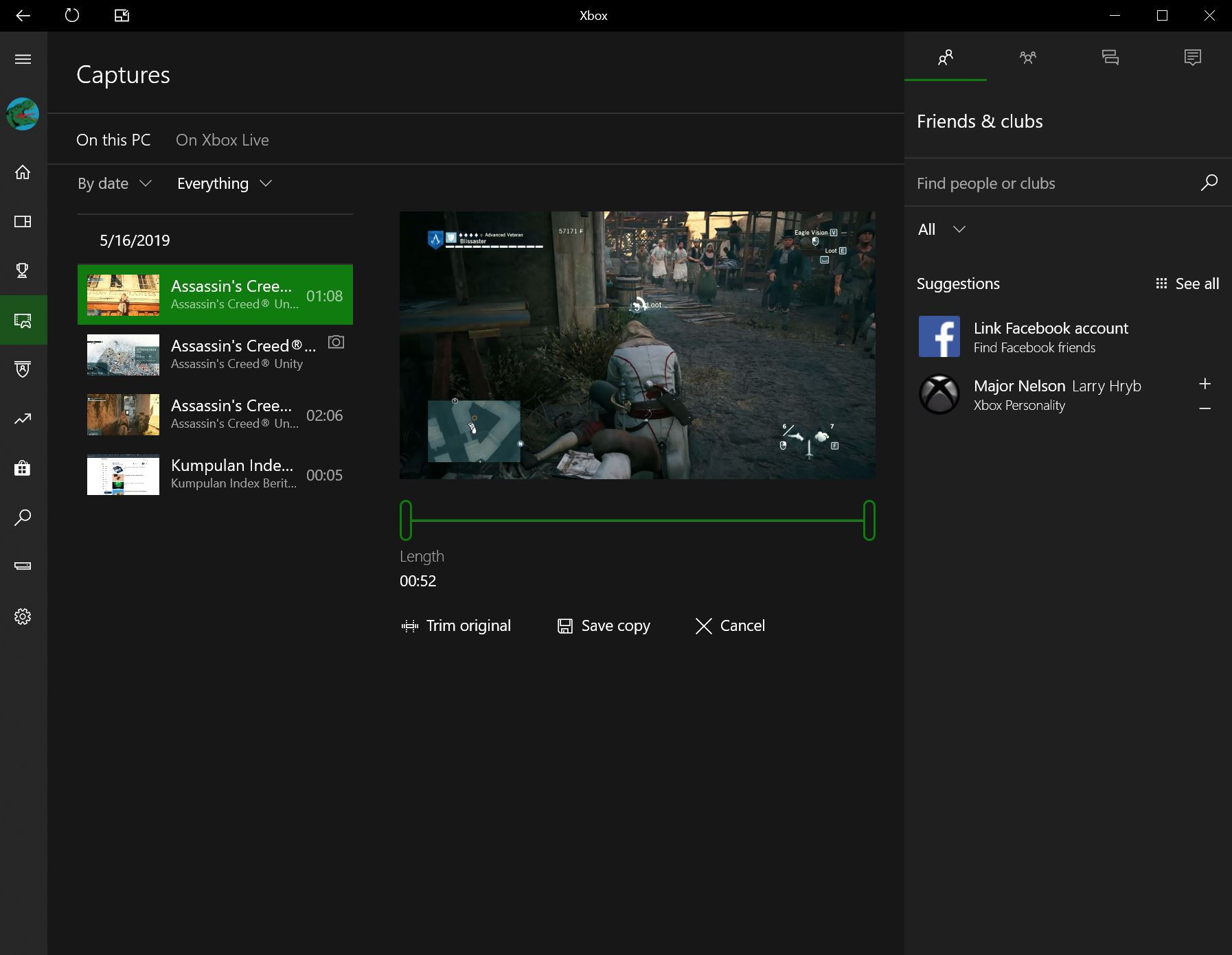Click See all suggestions
Screen dimensions: 1232x955
(x=1196, y=283)
